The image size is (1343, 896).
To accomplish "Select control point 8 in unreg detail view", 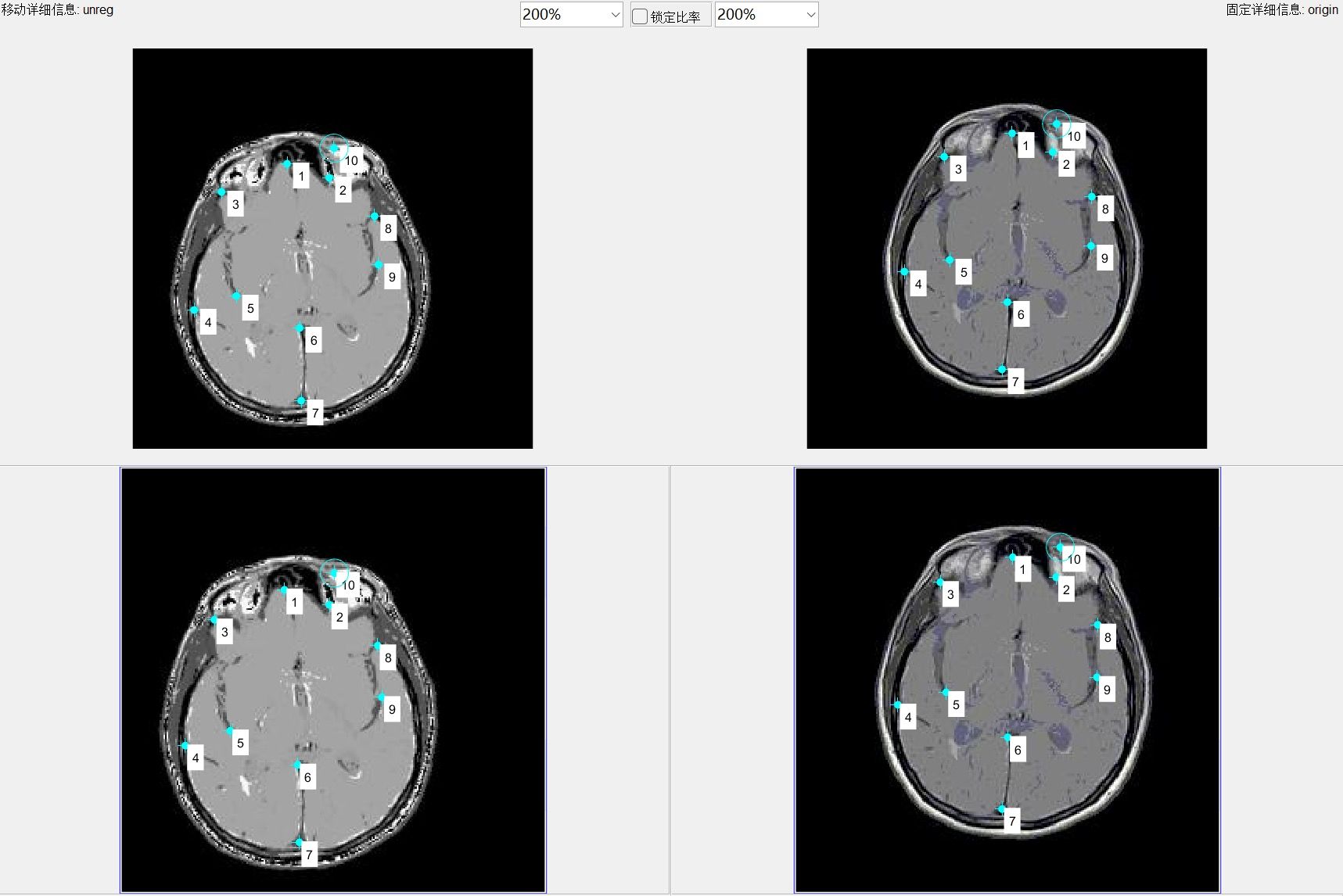I will pyautogui.click(x=375, y=217).
